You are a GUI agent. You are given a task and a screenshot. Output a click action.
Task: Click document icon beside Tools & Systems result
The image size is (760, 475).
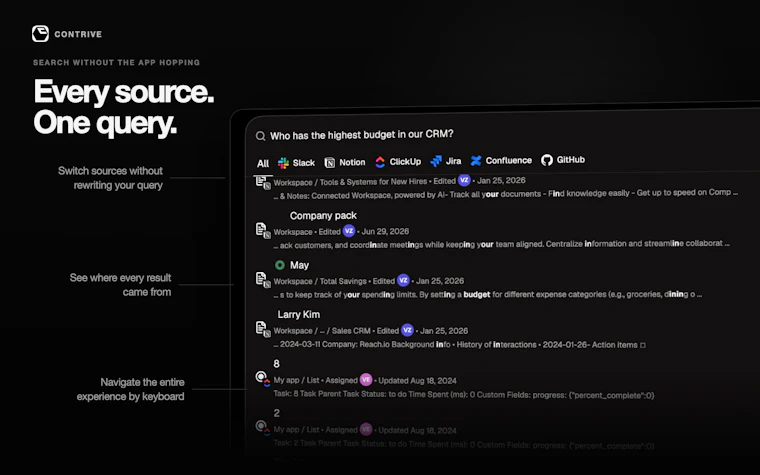click(x=263, y=183)
